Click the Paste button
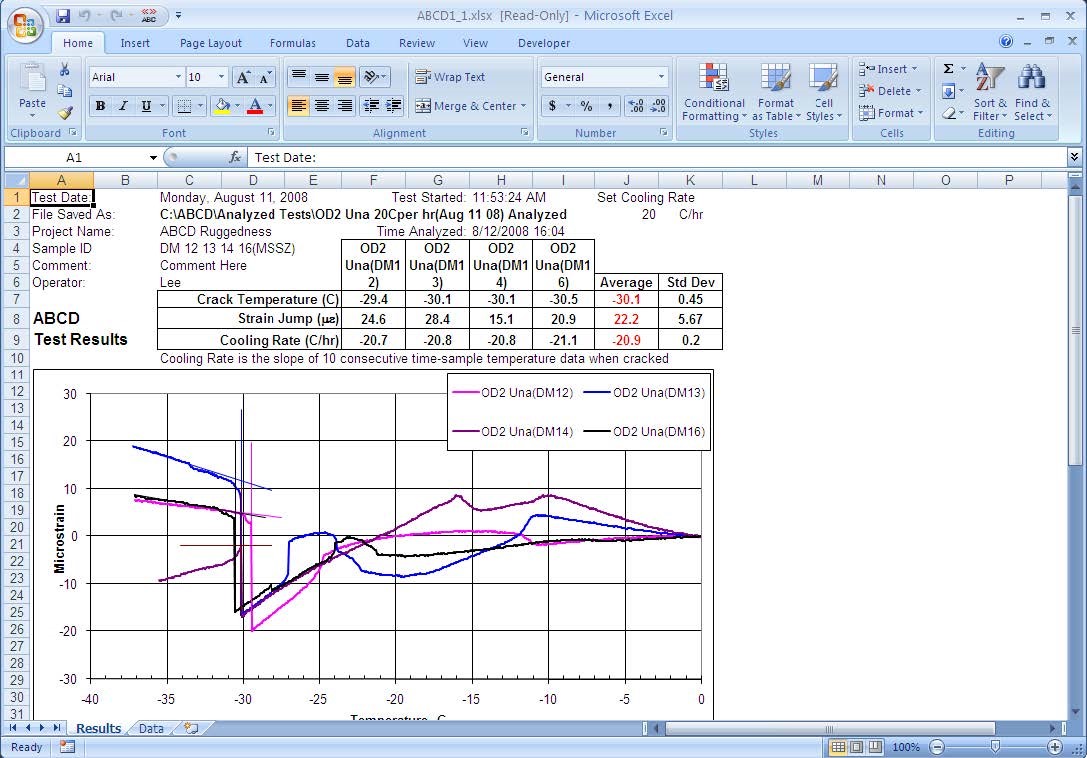 click(32, 92)
